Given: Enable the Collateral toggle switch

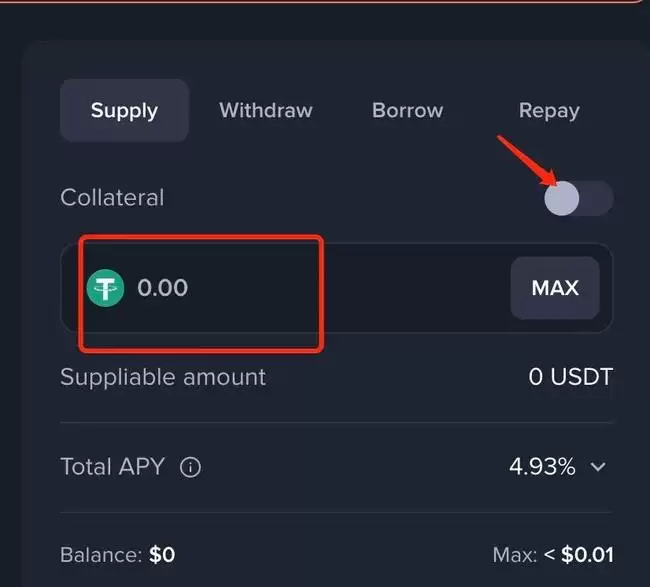Looking at the screenshot, I should click(578, 198).
